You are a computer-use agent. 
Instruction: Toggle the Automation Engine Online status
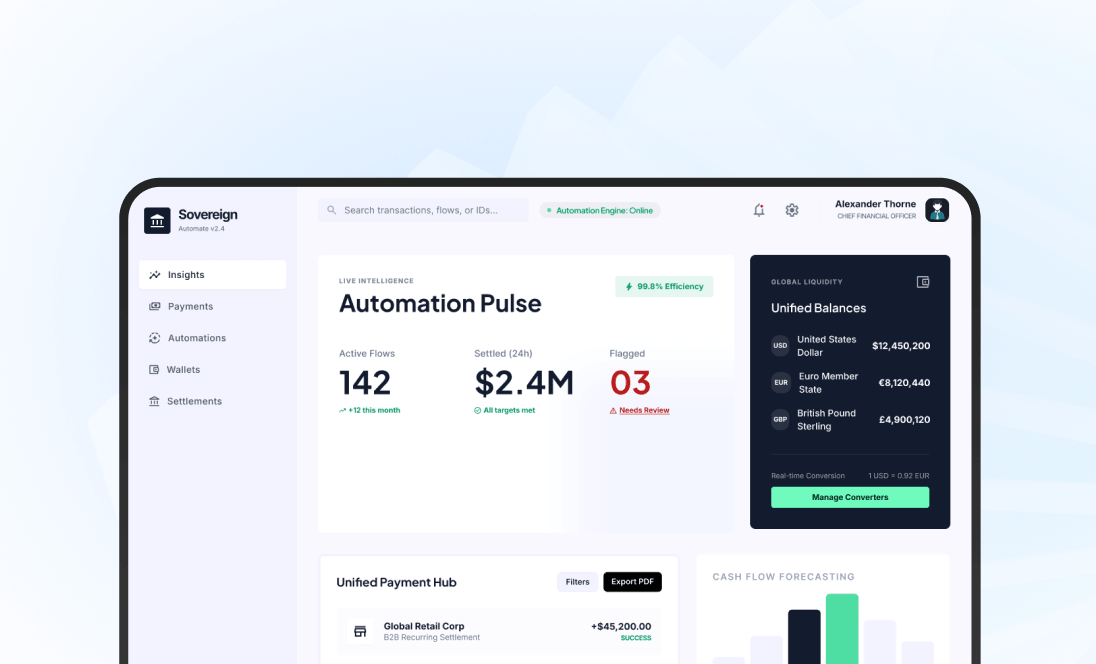pyautogui.click(x=599, y=210)
